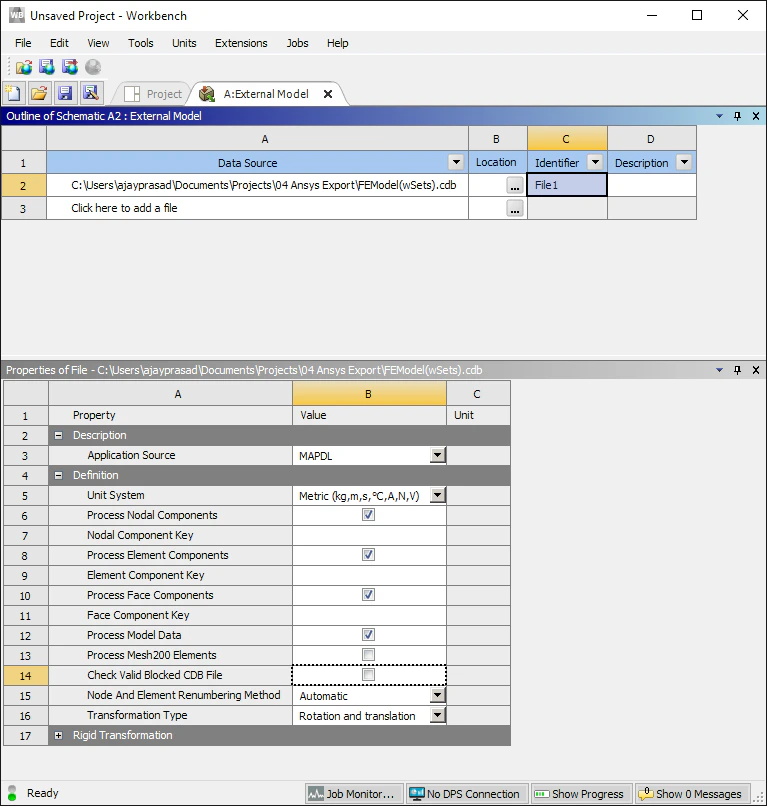Open the Extensions menu
Screen dimensions: 767x806
coord(241,43)
